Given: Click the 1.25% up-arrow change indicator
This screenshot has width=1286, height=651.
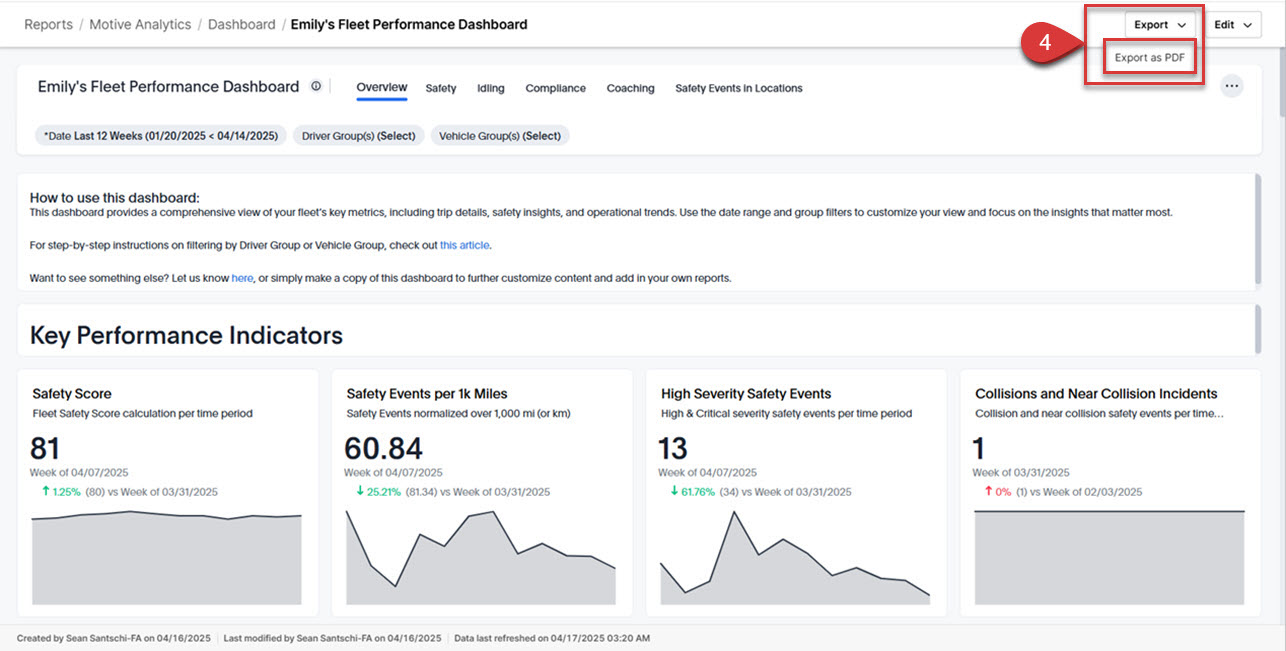Looking at the screenshot, I should [x=59, y=492].
